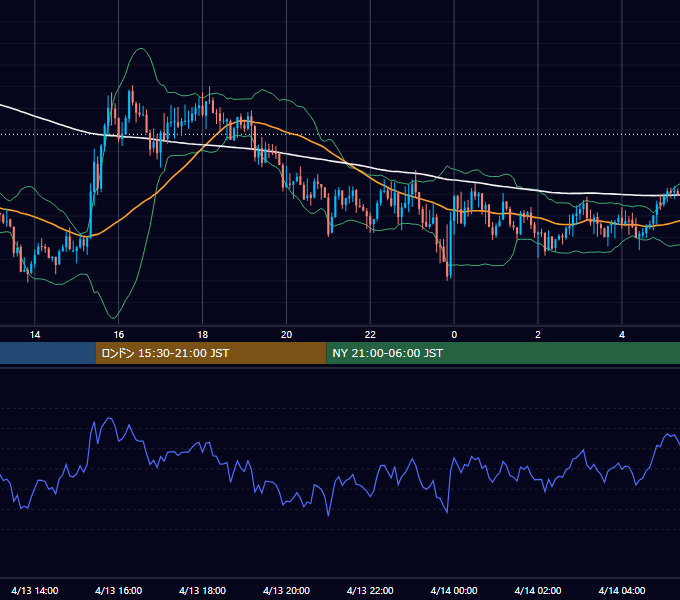Click the 4 hour label on upper axis
The image size is (680, 600).
click(622, 335)
